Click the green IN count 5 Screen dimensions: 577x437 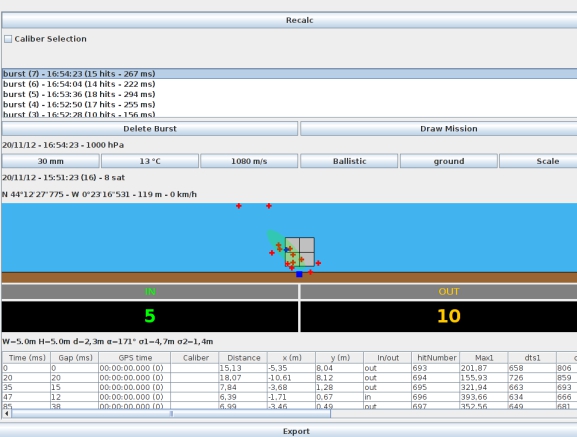(150, 316)
